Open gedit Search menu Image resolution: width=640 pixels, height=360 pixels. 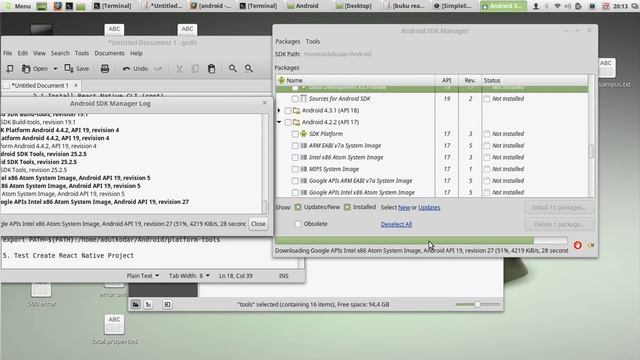tap(60, 53)
